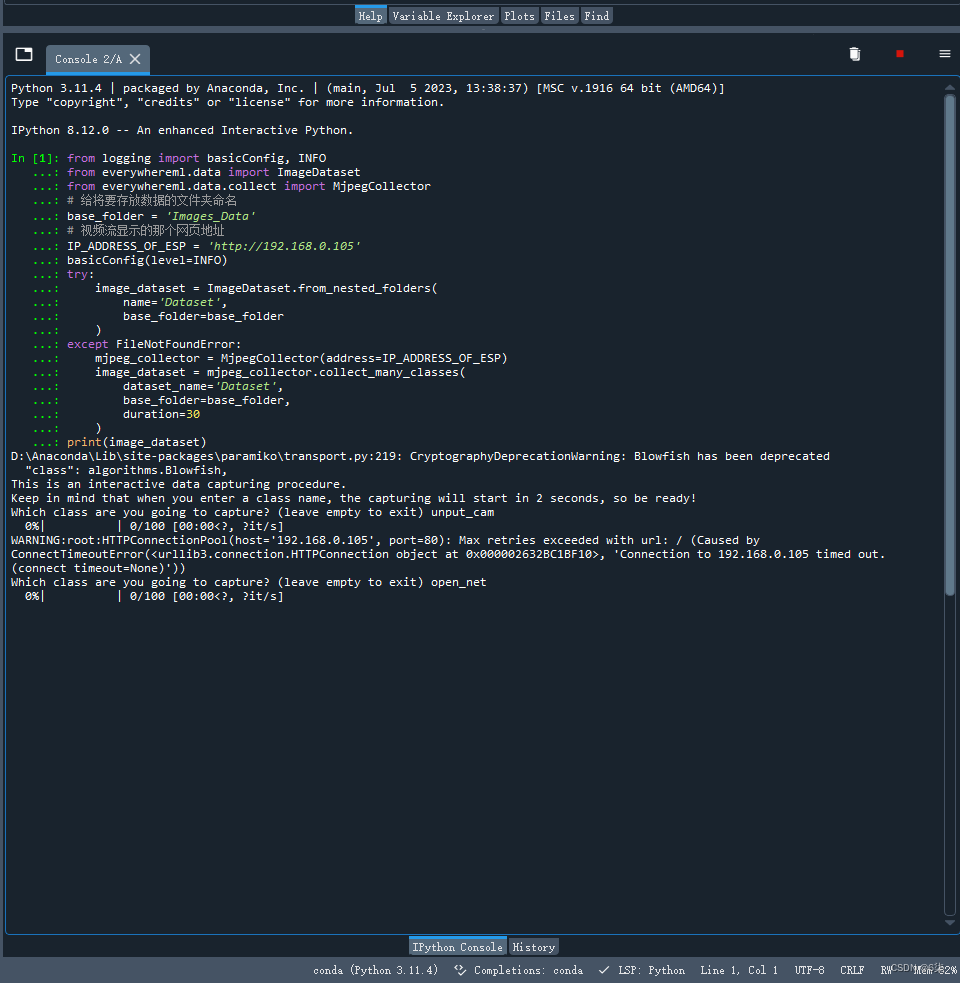Screen dimensions: 960x983
Task: Switch to the Plots tab
Action: (519, 16)
